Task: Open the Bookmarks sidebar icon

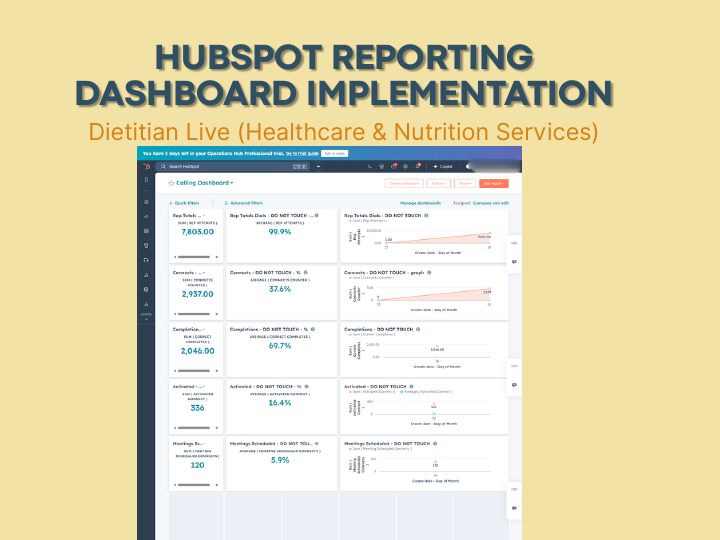Action: pyautogui.click(x=146, y=180)
